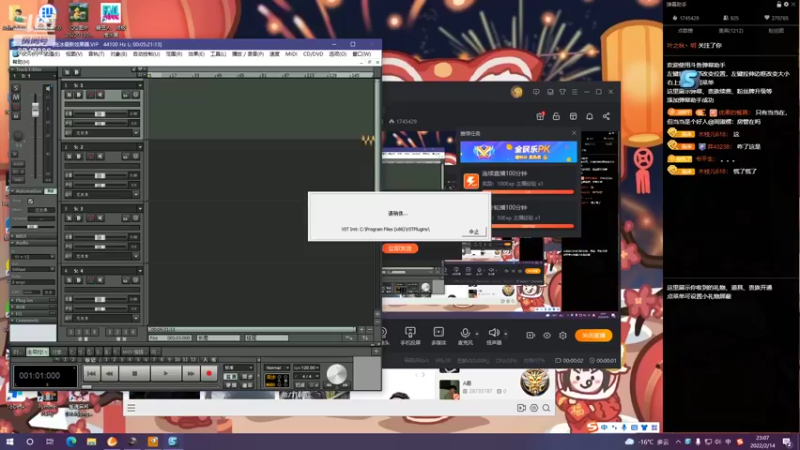The image size is (800, 450).
Task: Open the 4/4 time signature dropdown
Action: [305, 376]
